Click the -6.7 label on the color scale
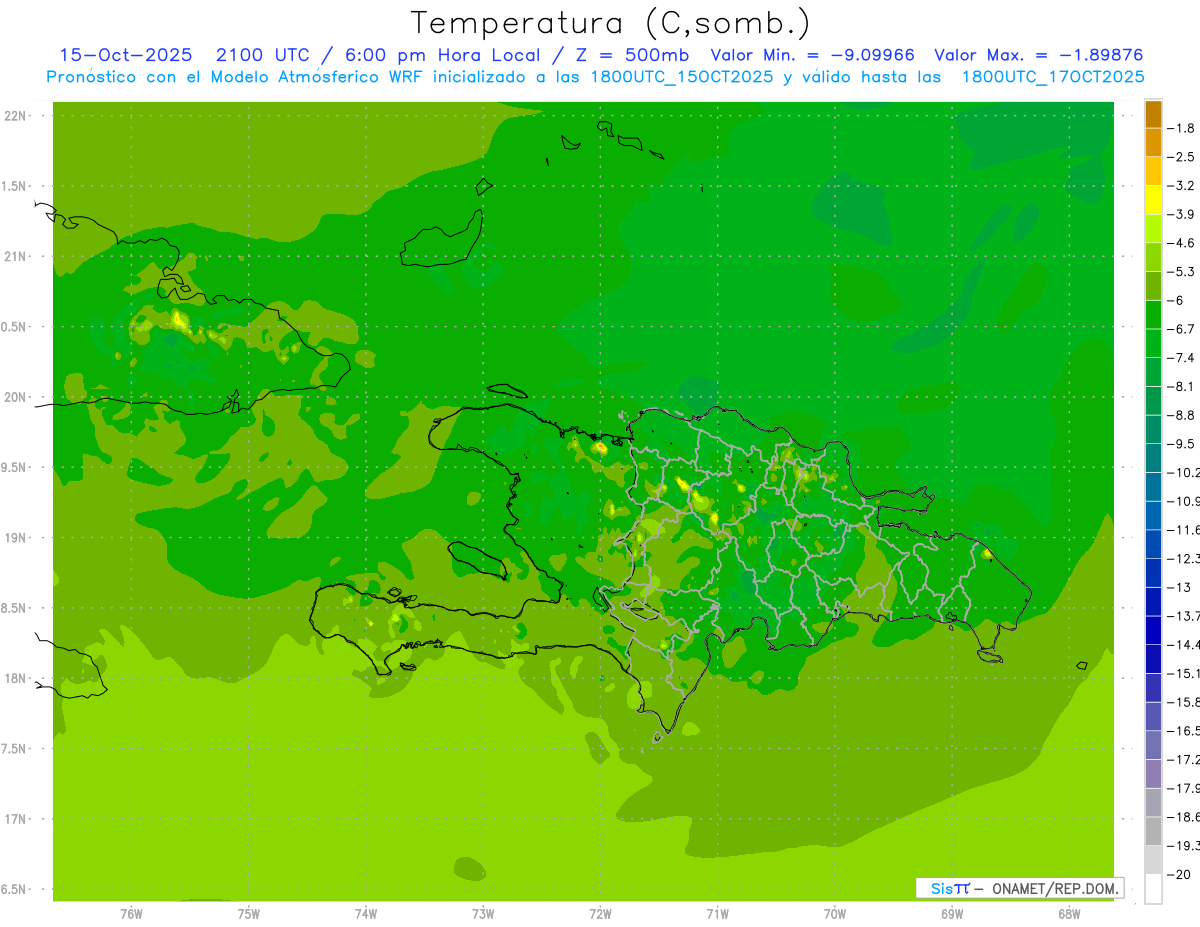The height and width of the screenshot is (927, 1200). (1184, 329)
